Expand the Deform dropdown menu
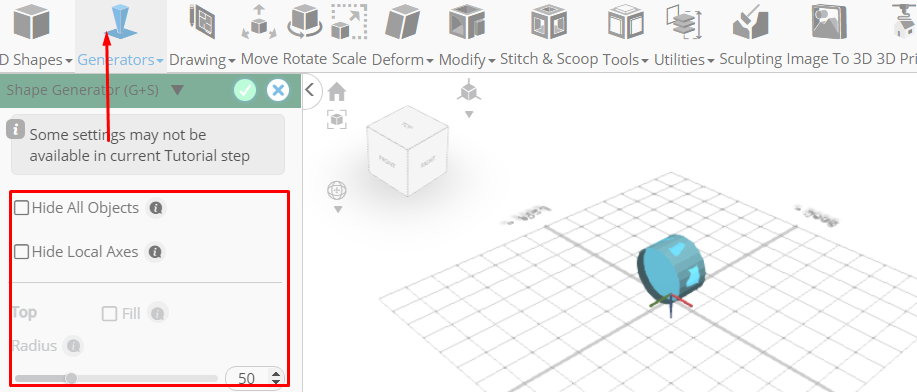 [403, 60]
